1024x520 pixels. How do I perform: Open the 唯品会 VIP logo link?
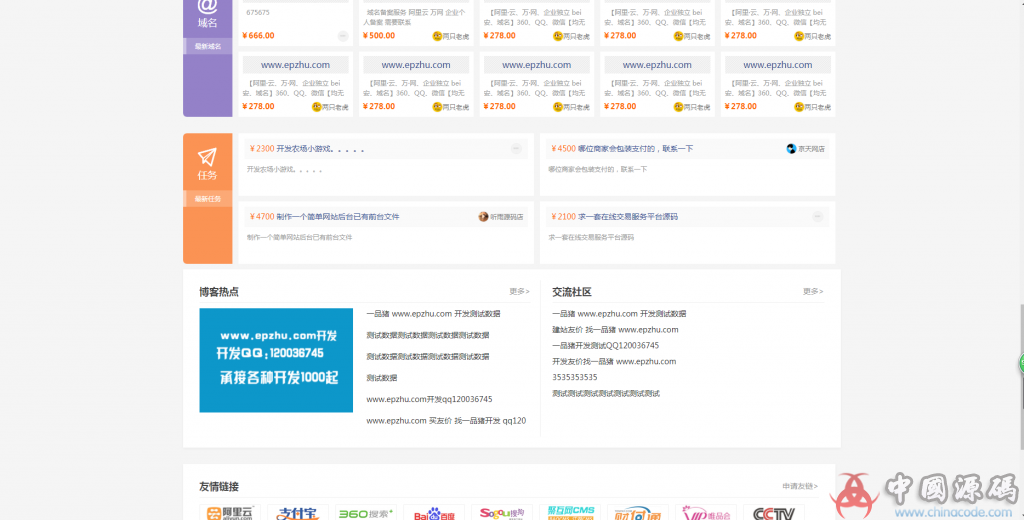(705, 513)
